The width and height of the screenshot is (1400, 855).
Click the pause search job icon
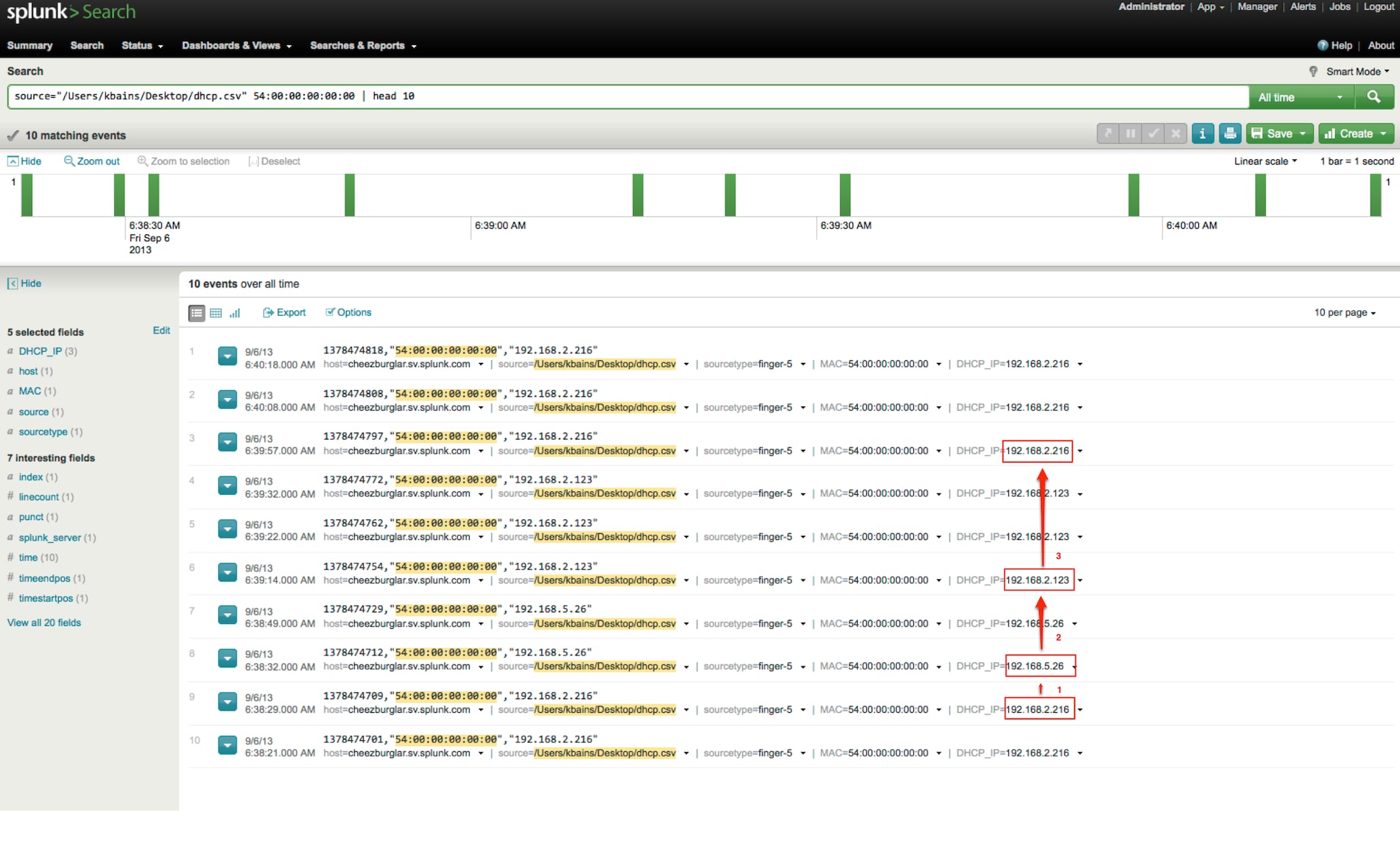coord(1131,134)
